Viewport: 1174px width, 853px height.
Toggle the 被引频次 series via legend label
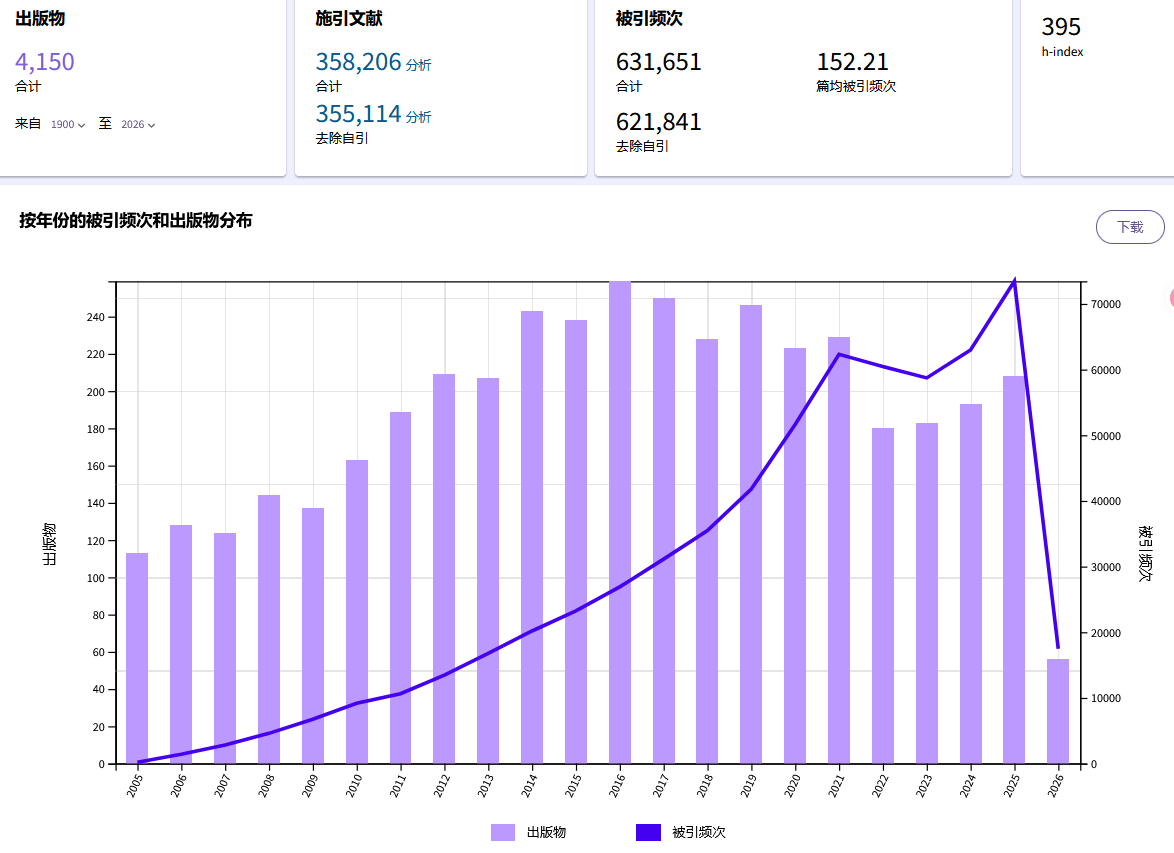[699, 832]
